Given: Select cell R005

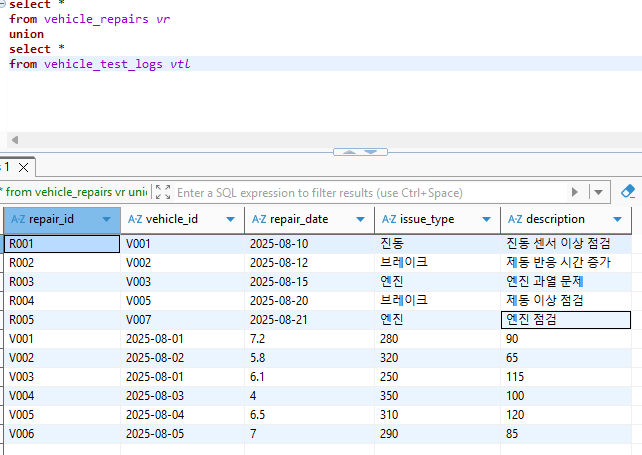Looking at the screenshot, I should pyautogui.click(x=62, y=319).
